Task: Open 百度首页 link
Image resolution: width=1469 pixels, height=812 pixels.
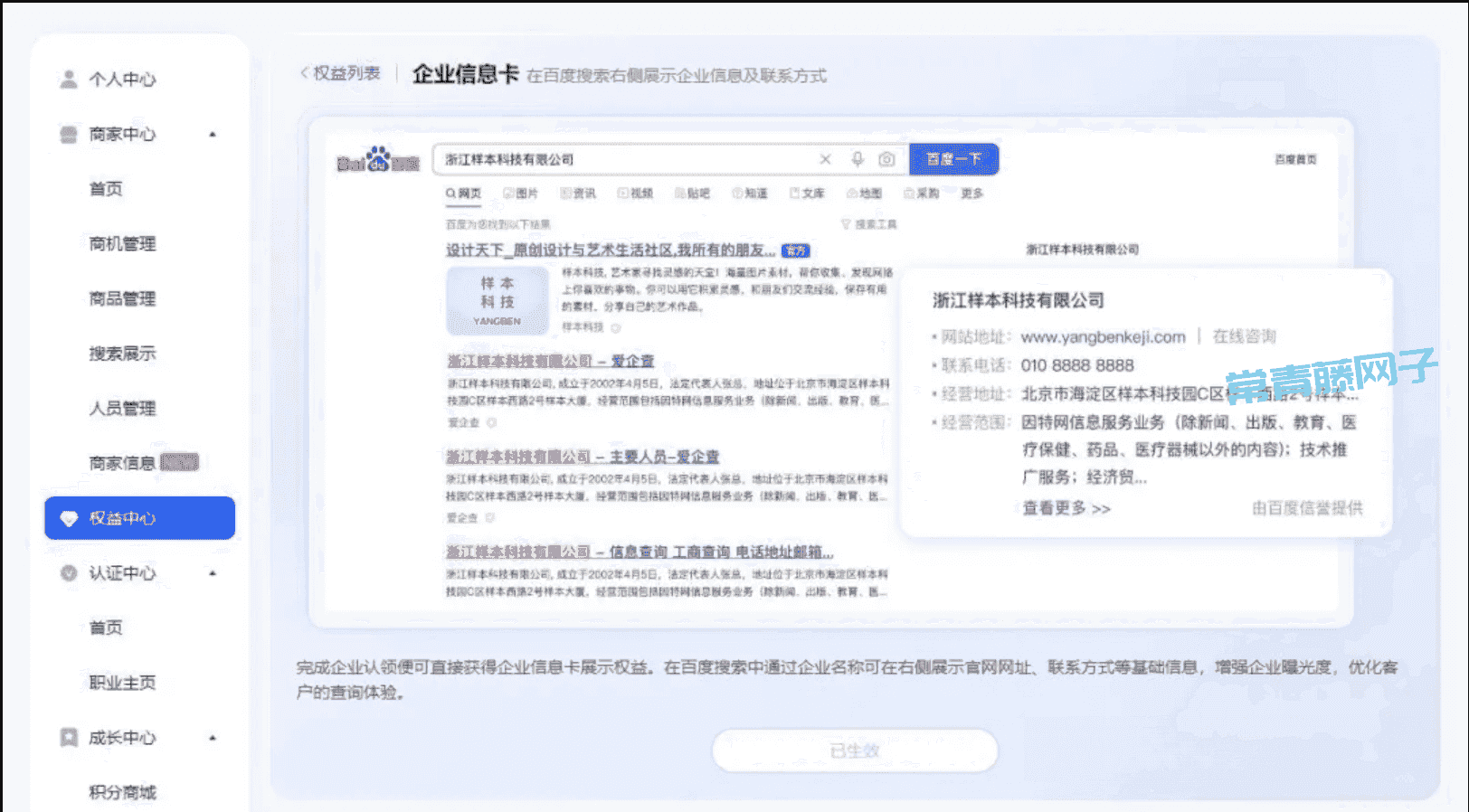Action: [x=1295, y=159]
